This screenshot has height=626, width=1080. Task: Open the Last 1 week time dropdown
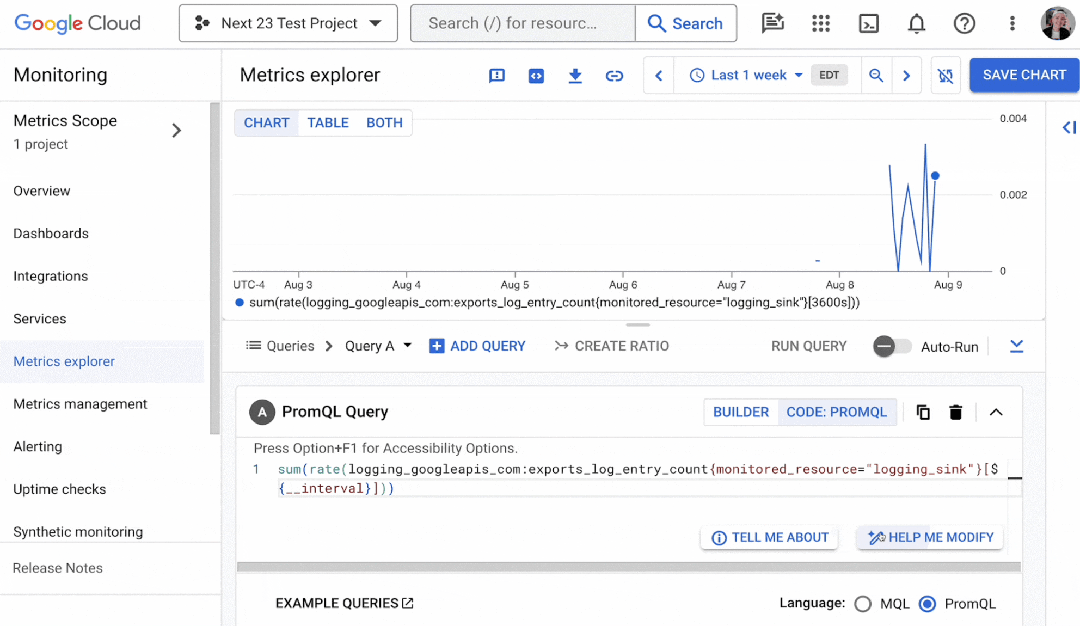pyautogui.click(x=747, y=76)
